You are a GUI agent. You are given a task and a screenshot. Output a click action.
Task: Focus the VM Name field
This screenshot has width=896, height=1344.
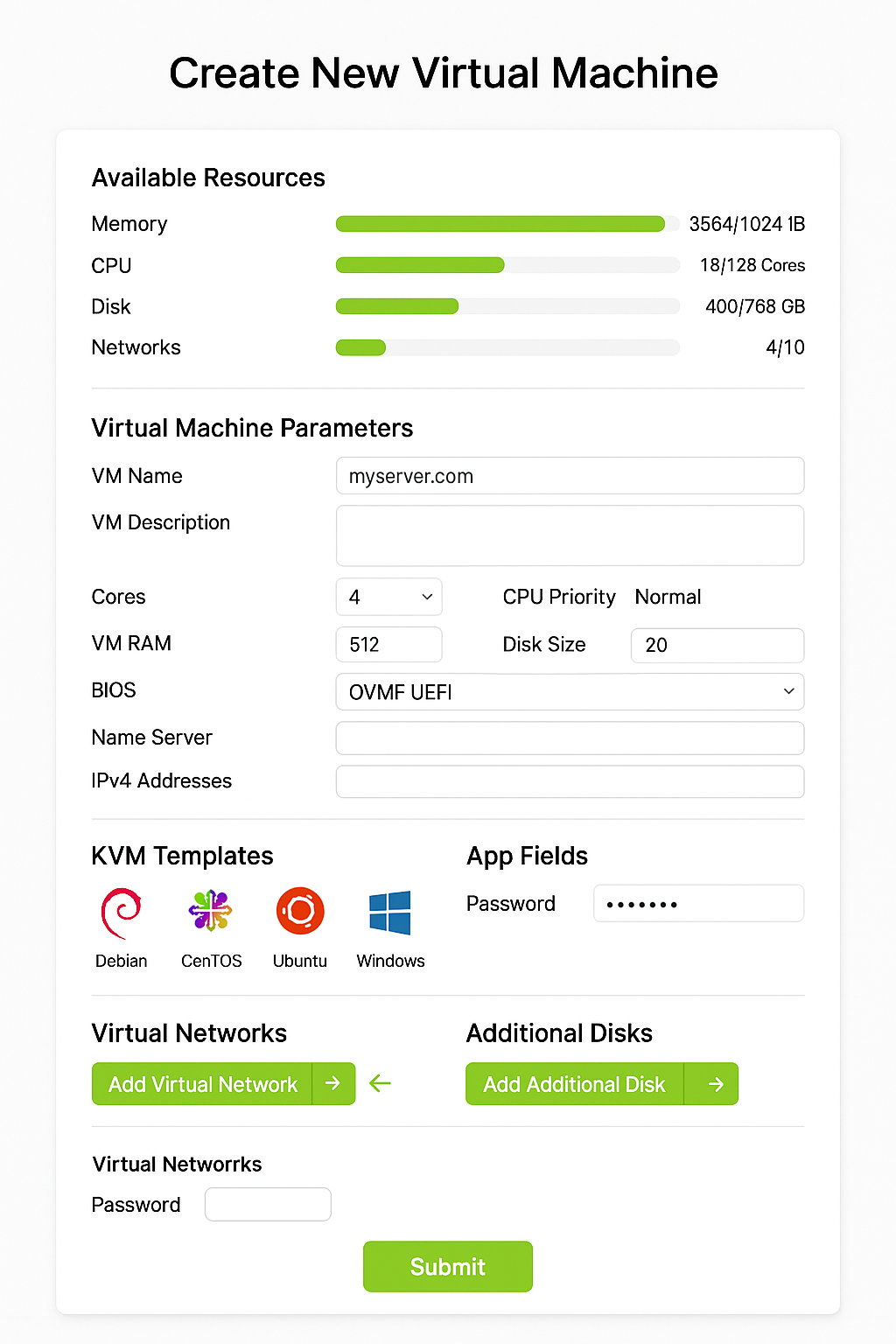pyautogui.click(x=570, y=476)
